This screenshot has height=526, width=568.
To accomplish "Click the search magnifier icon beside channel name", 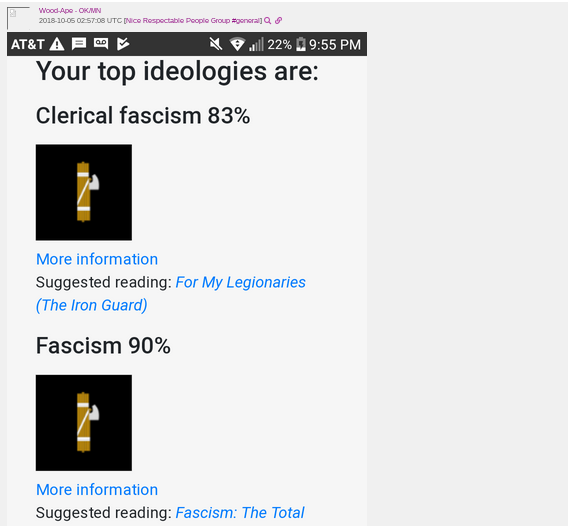I will click(x=267, y=21).
